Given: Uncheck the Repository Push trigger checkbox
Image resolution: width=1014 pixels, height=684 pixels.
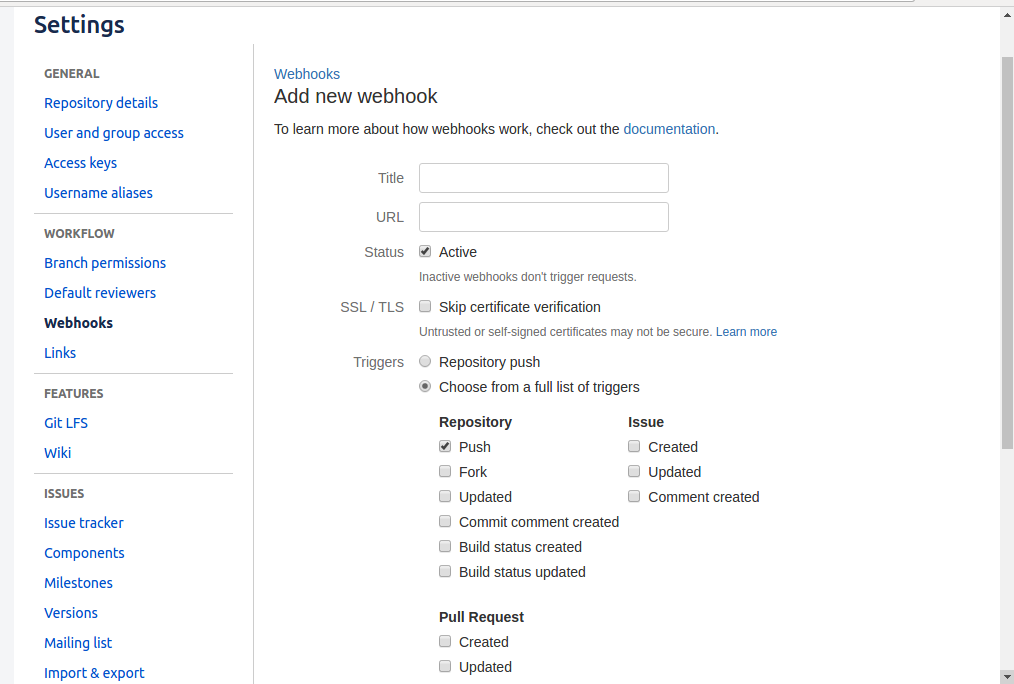Looking at the screenshot, I should click(x=445, y=447).
